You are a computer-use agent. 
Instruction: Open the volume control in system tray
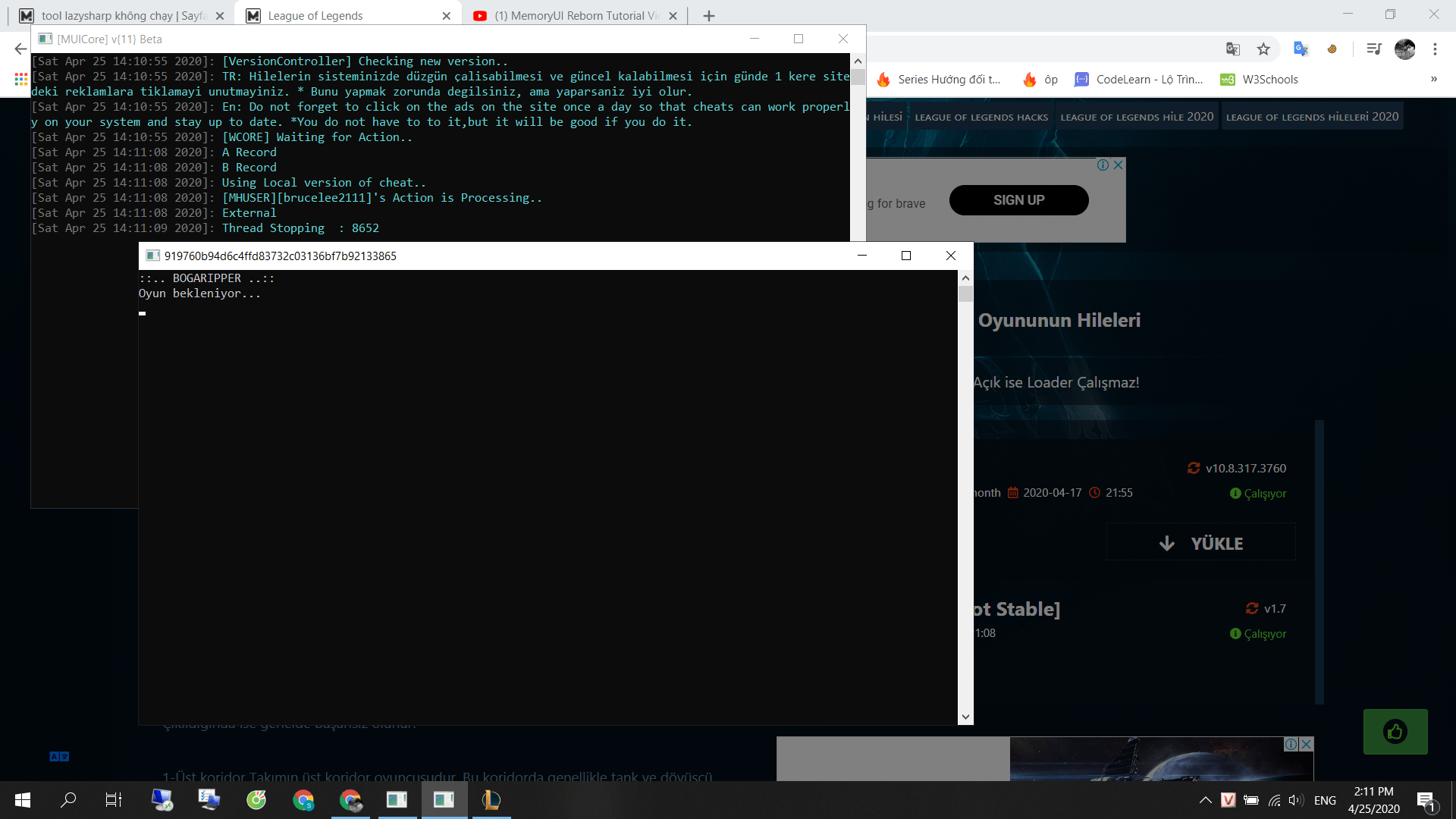(x=1296, y=800)
